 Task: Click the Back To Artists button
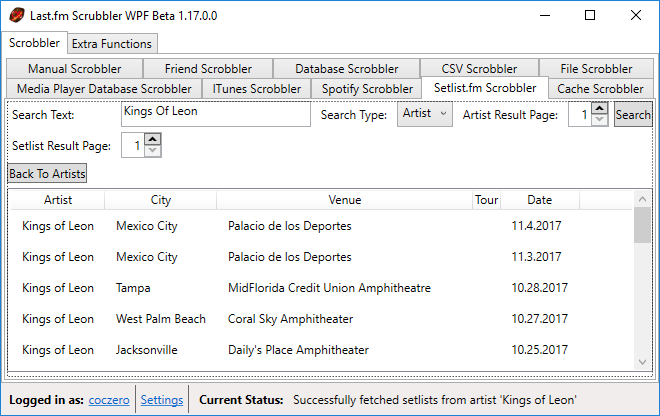pos(47,173)
